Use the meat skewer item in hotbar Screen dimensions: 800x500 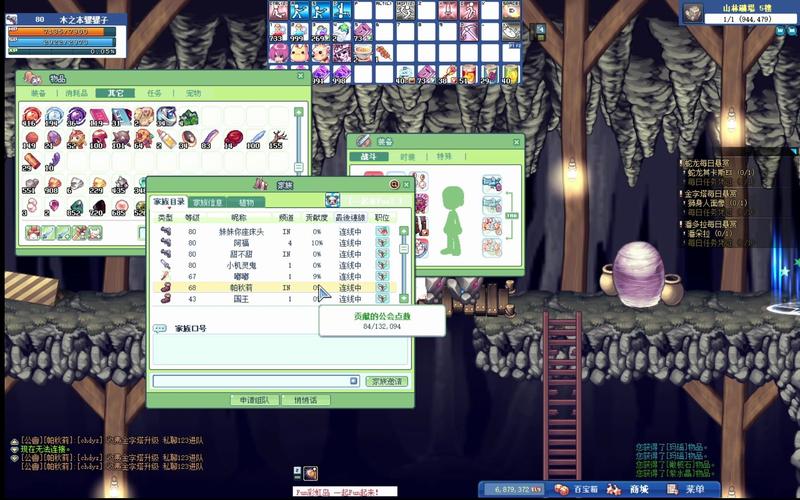384,53
